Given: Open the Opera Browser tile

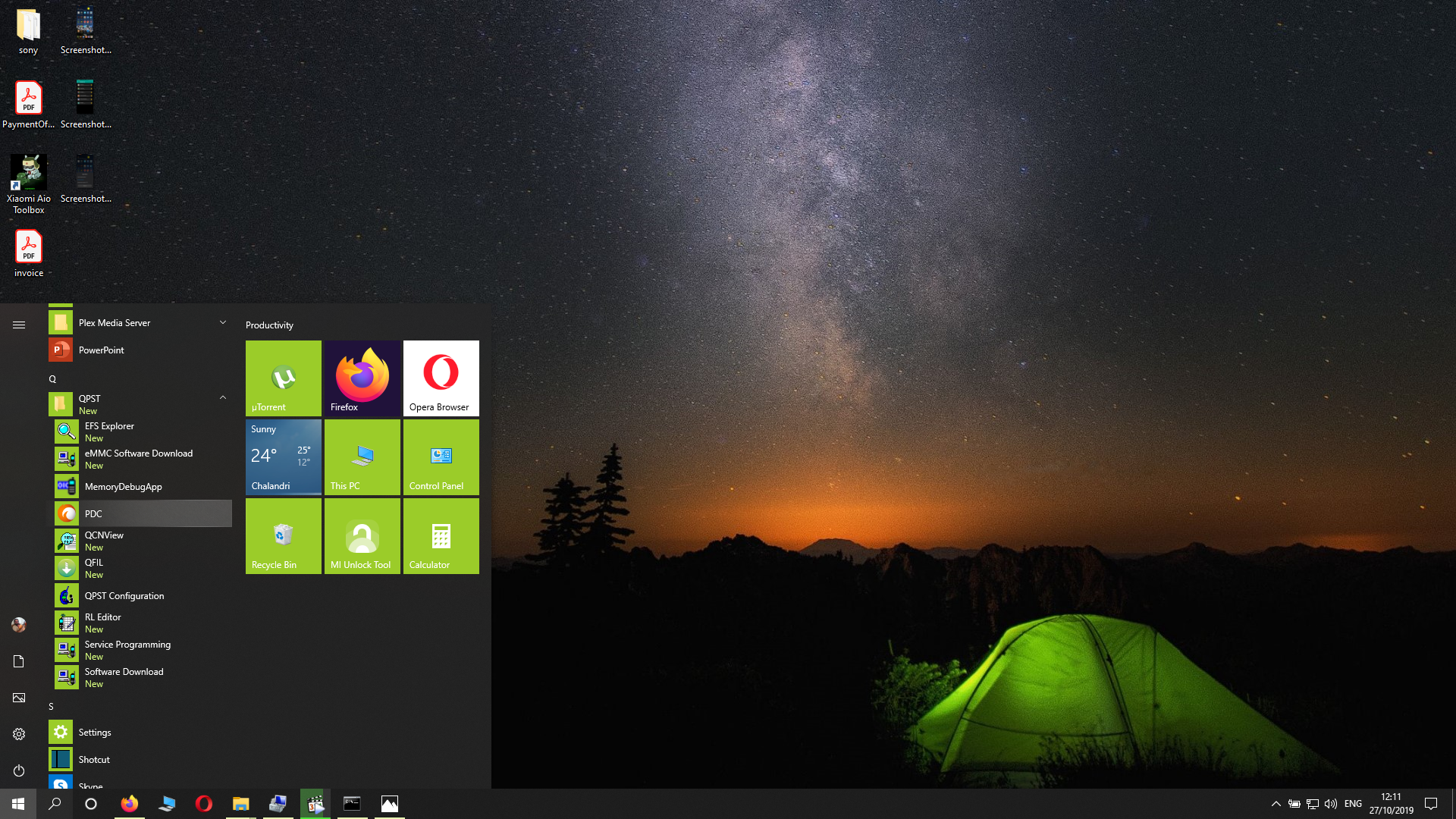Looking at the screenshot, I should click(x=441, y=378).
